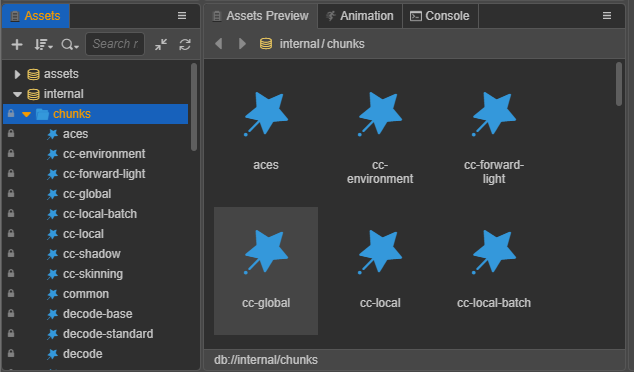Click the db://internal/chunks path text
The image size is (634, 372).
[x=266, y=360]
